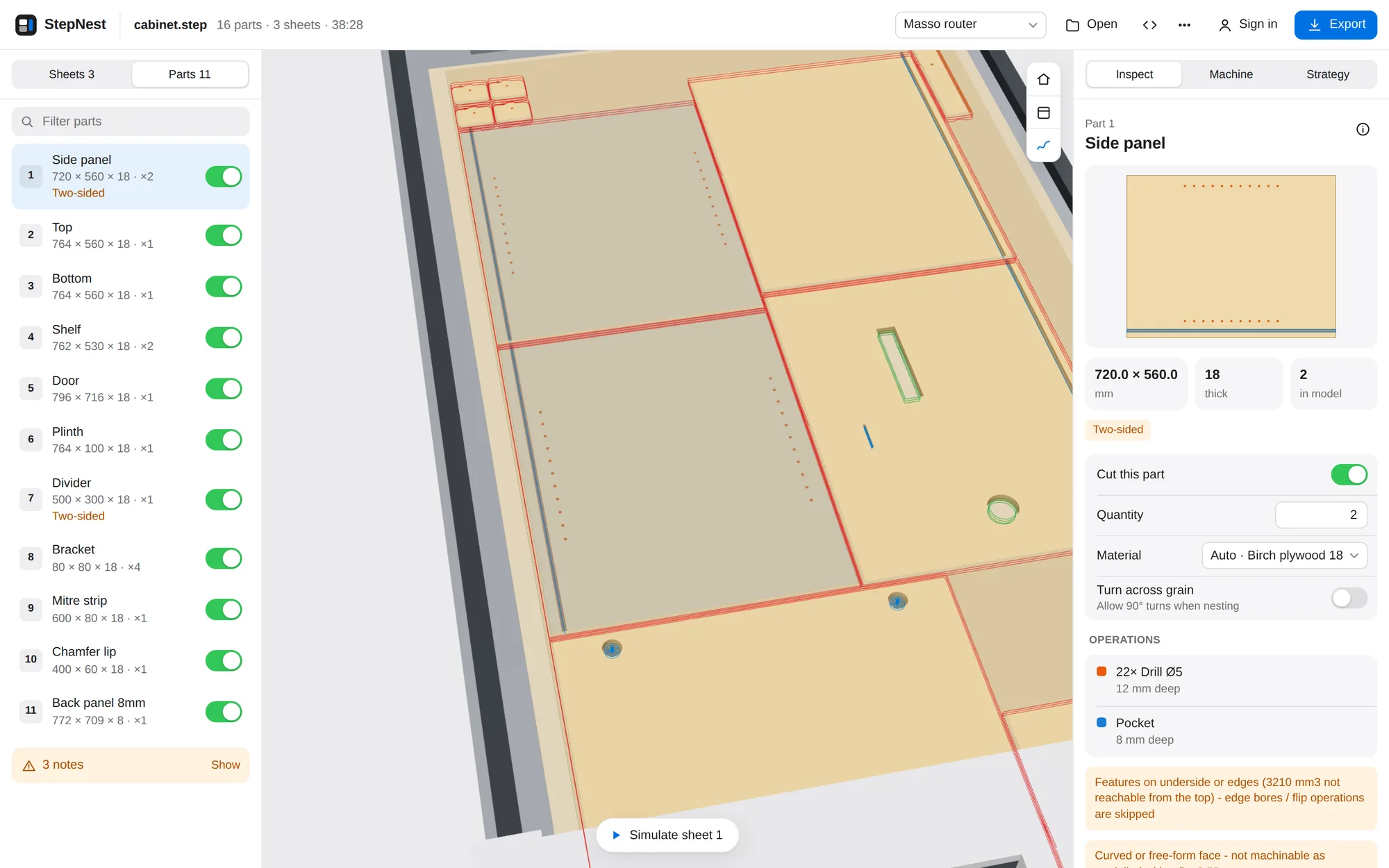Show the 3 notes
The width and height of the screenshot is (1389, 868).
point(225,765)
